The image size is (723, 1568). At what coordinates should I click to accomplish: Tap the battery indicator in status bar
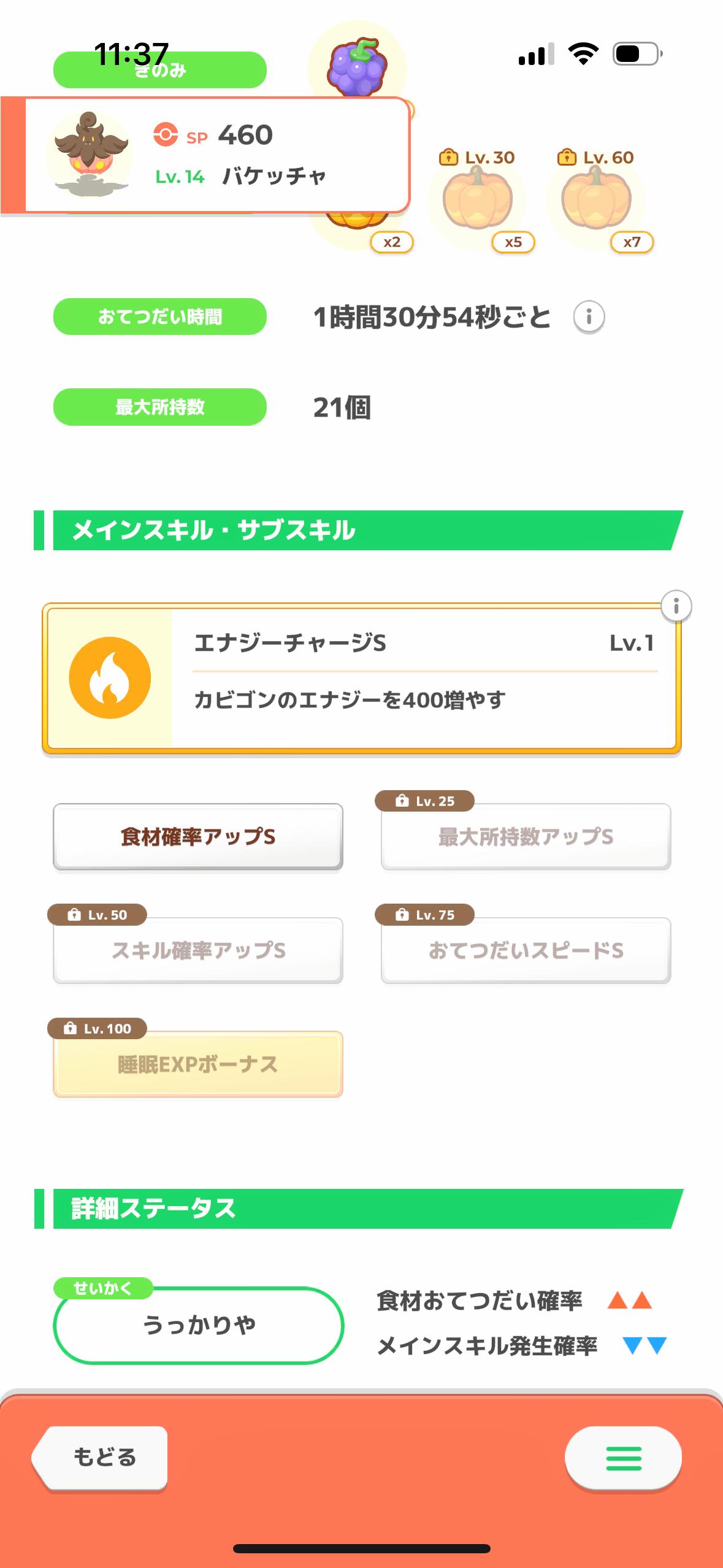point(637,54)
